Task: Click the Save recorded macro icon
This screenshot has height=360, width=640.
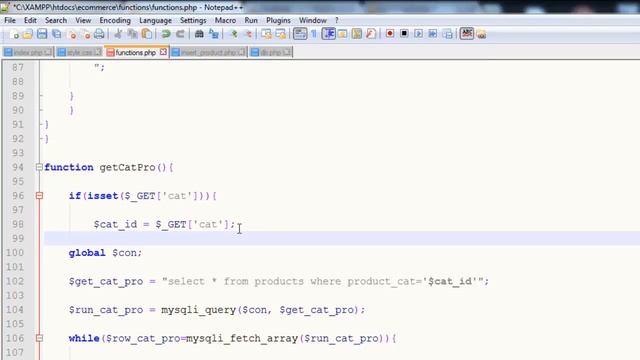Action: click(447, 34)
